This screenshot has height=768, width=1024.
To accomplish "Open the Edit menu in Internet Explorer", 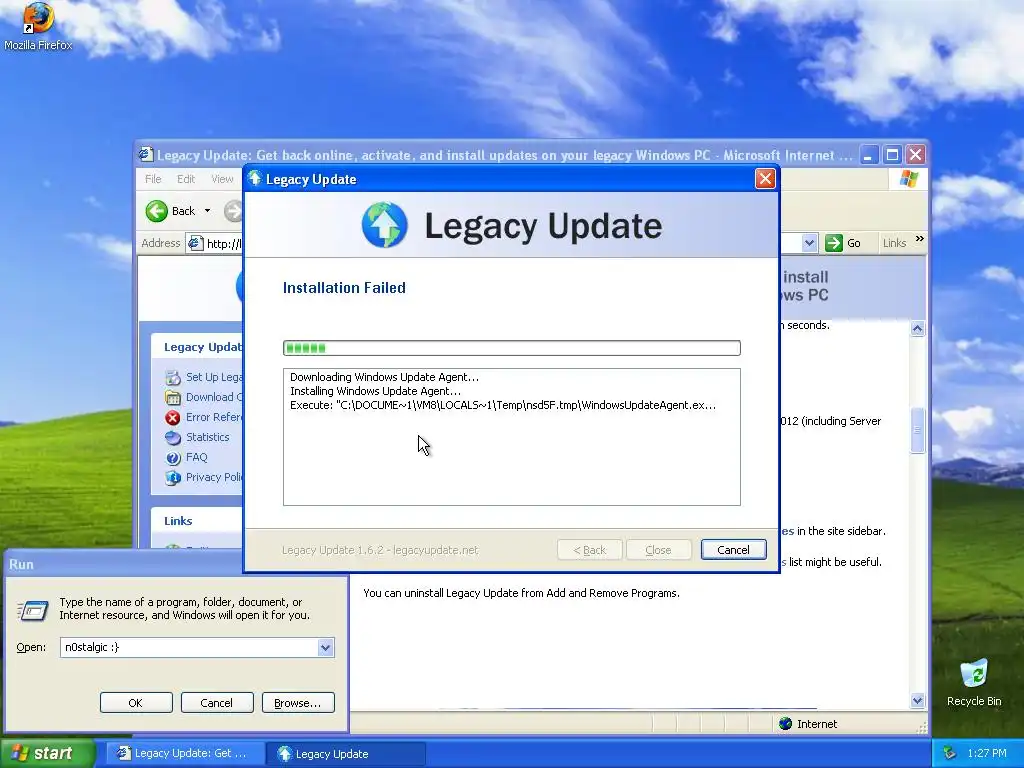I will tap(186, 179).
